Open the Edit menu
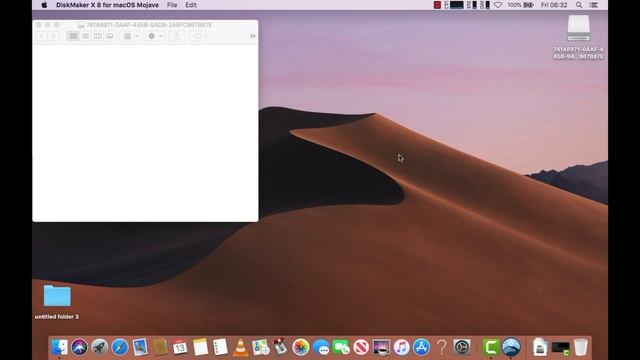640x360 pixels. click(x=191, y=5)
